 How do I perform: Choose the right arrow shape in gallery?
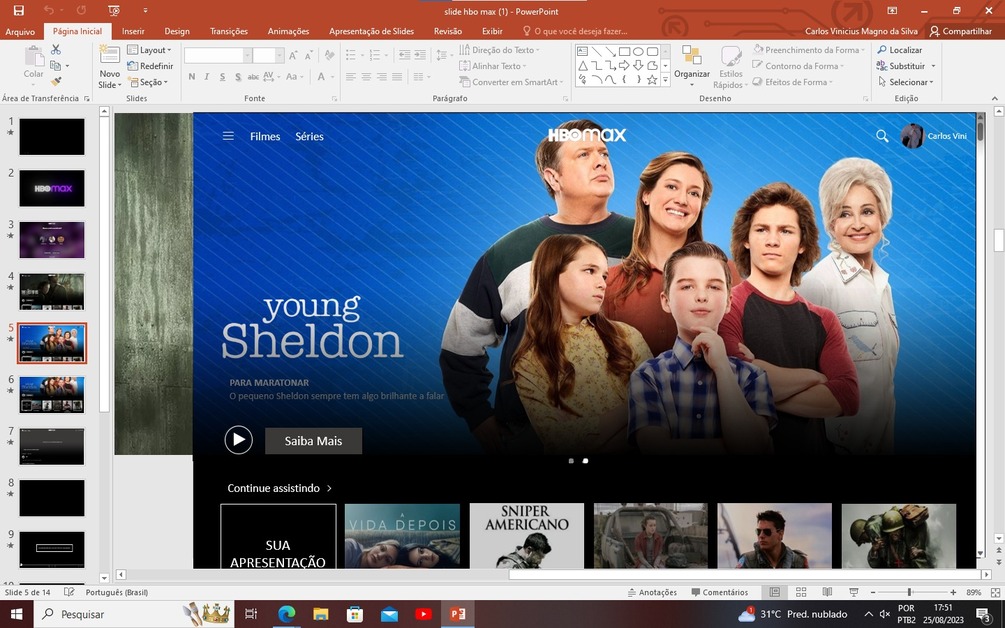coord(624,65)
